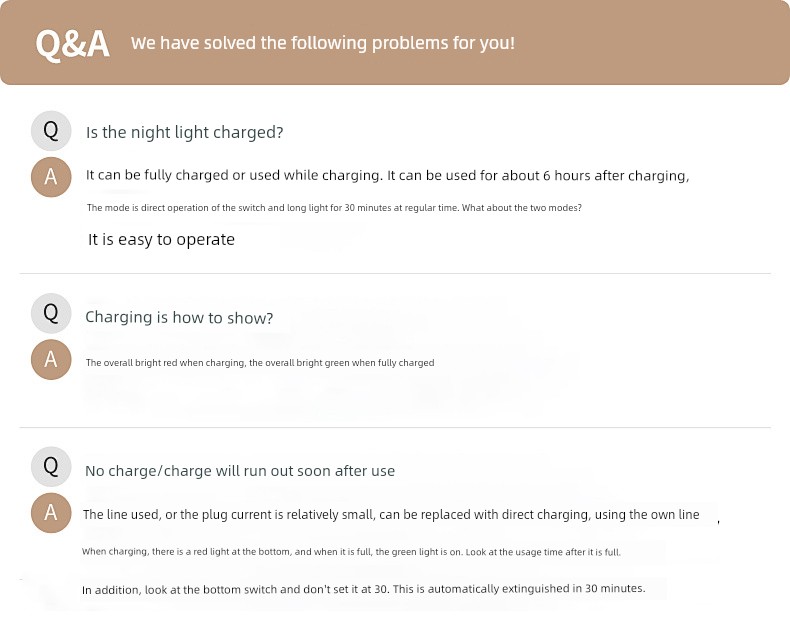This screenshot has height=625, width=790.
Task: Click the text about automatically extinguished in 30 minutes
Action: point(363,589)
